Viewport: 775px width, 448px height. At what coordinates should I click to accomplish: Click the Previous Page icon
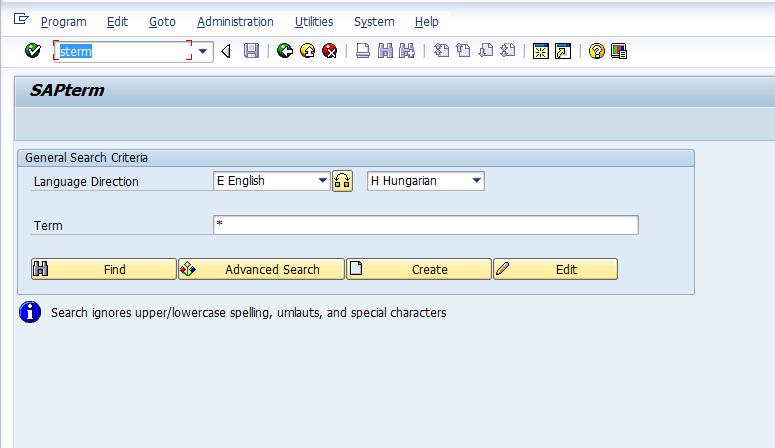[x=463, y=51]
